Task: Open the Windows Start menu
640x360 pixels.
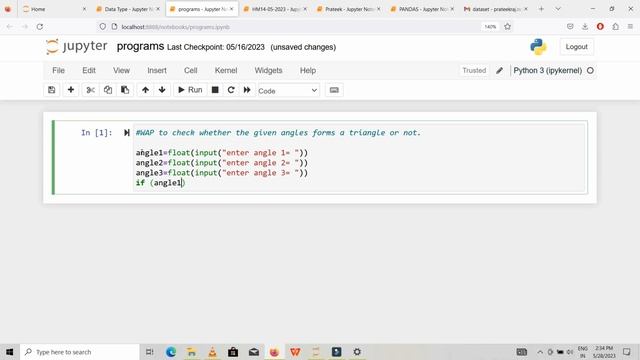Action: 9,352
